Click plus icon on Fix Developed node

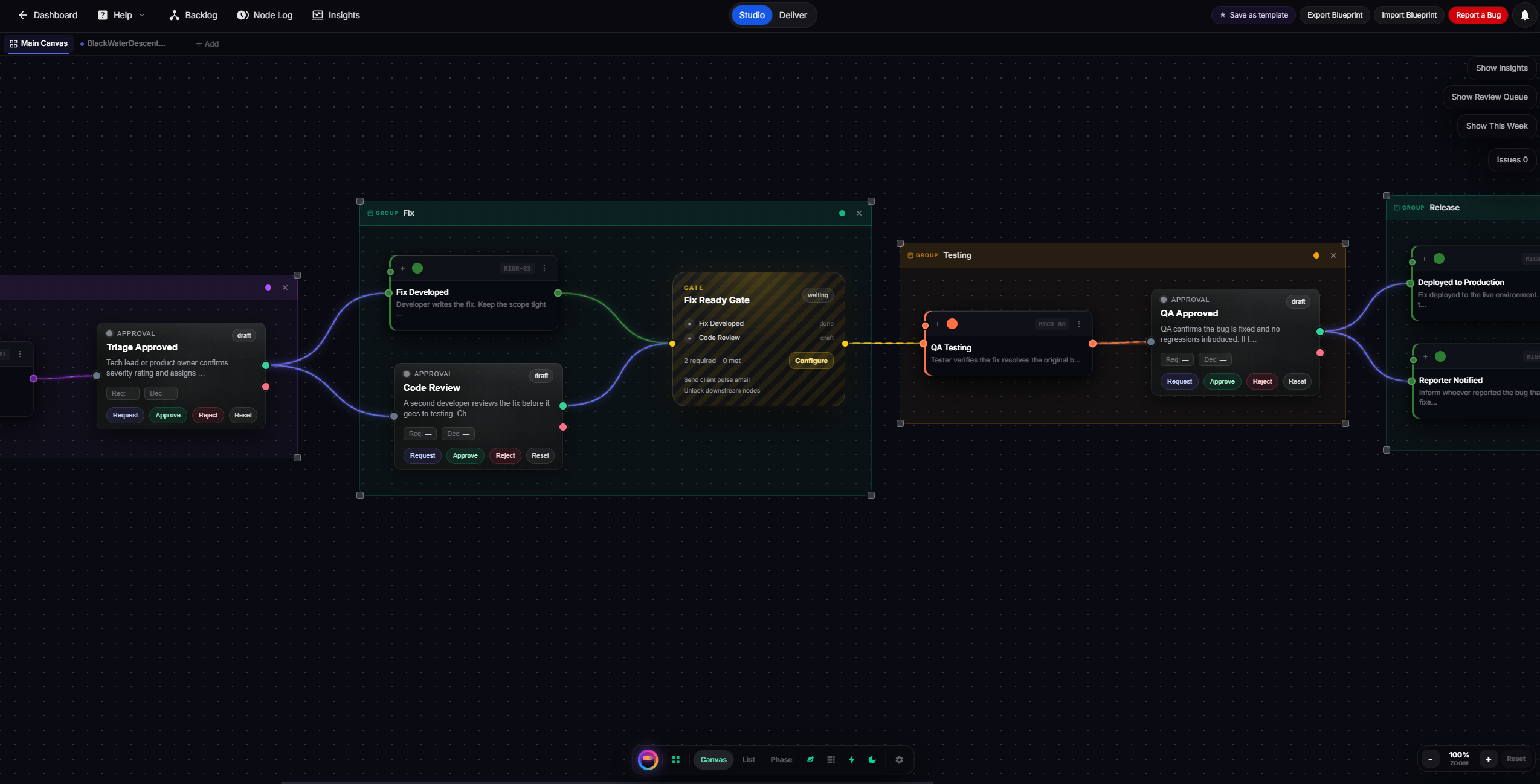point(402,268)
